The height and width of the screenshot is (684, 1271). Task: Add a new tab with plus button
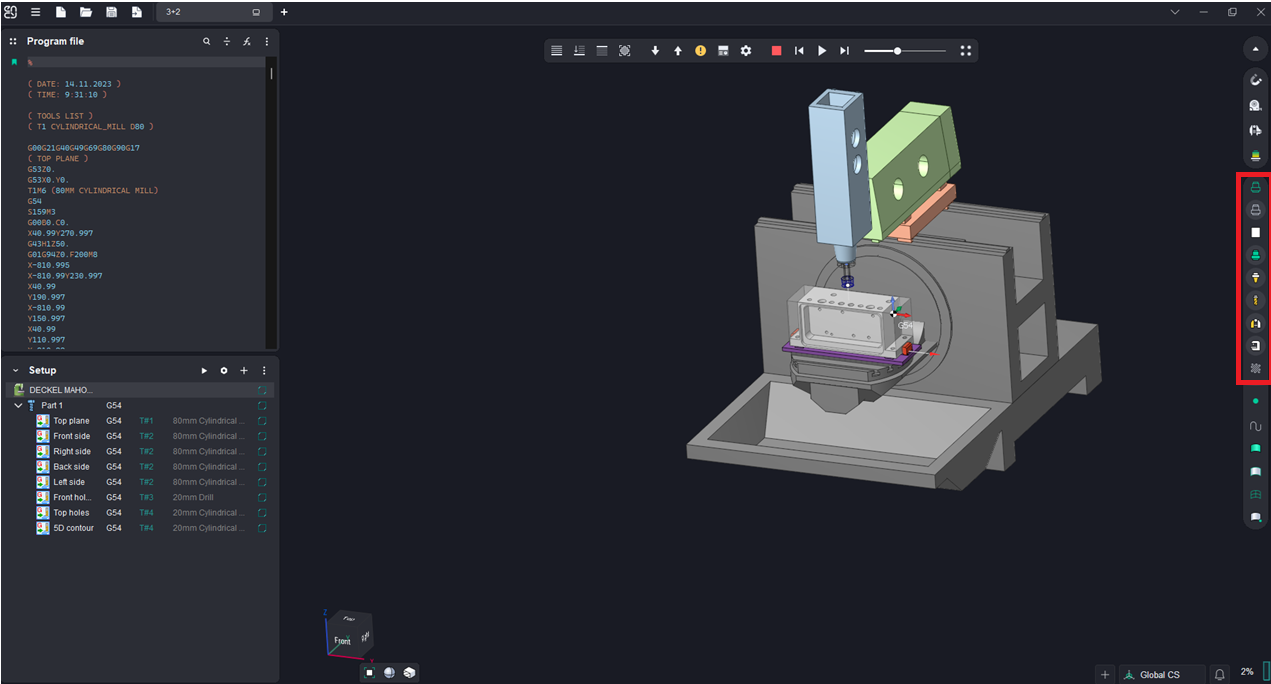coord(284,12)
